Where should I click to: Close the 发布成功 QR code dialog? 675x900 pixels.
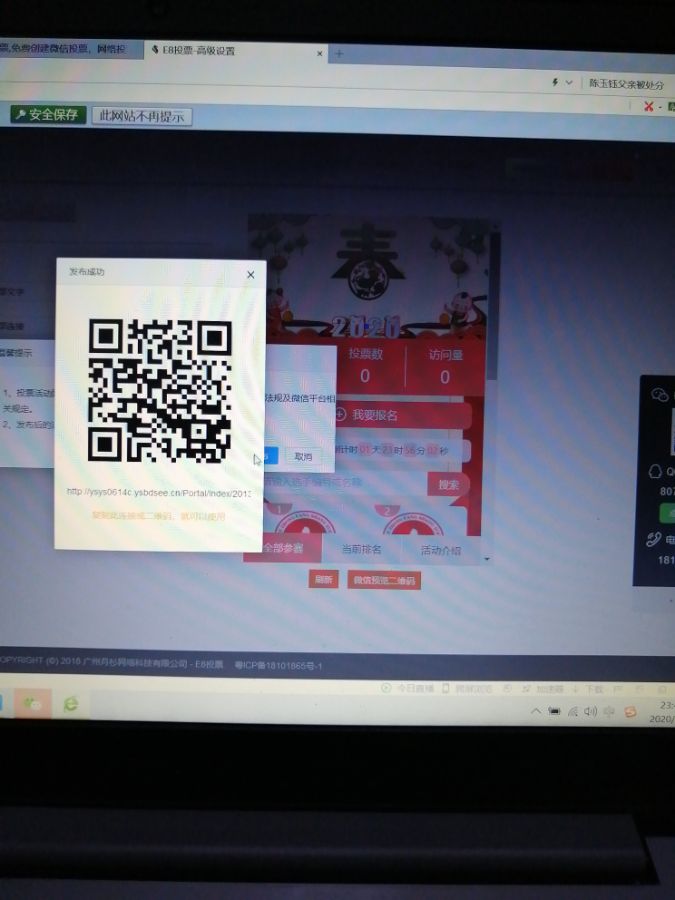point(250,274)
